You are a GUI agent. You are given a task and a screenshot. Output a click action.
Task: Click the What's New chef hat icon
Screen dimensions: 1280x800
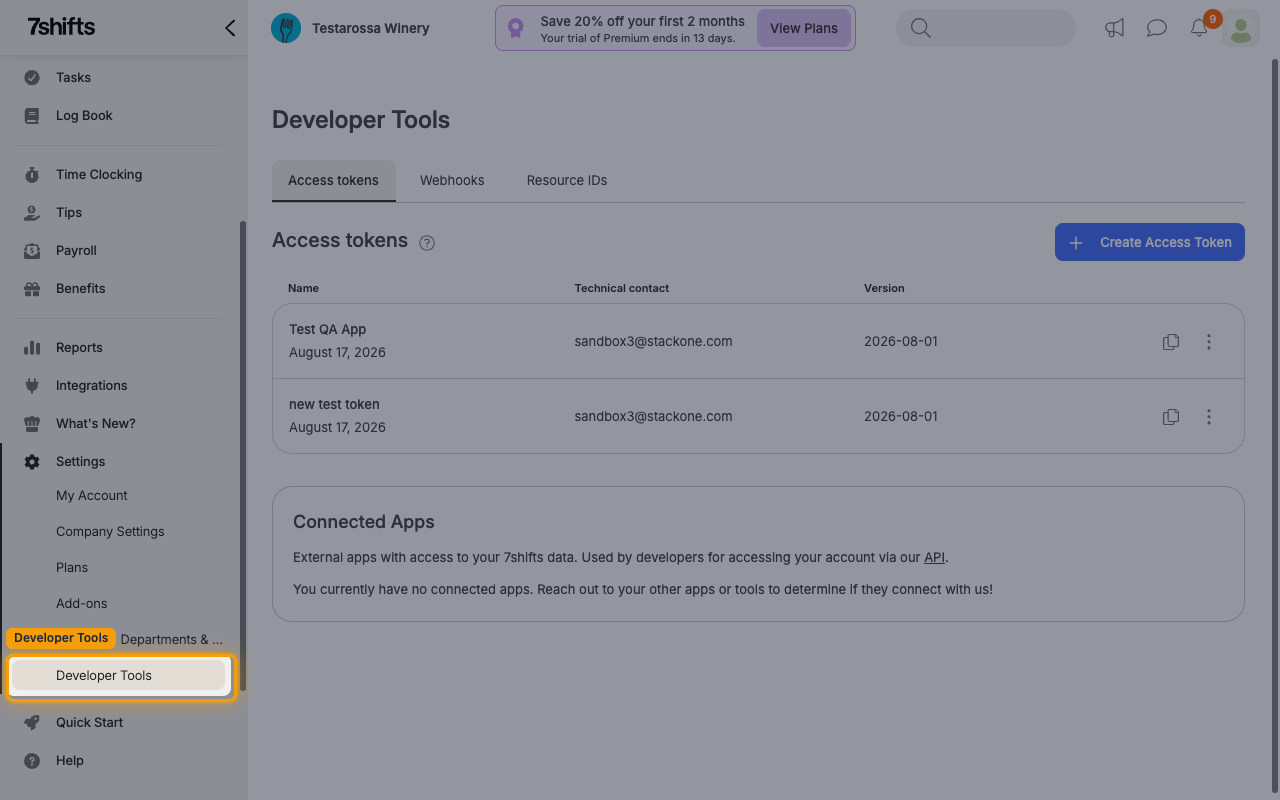pyautogui.click(x=32, y=423)
